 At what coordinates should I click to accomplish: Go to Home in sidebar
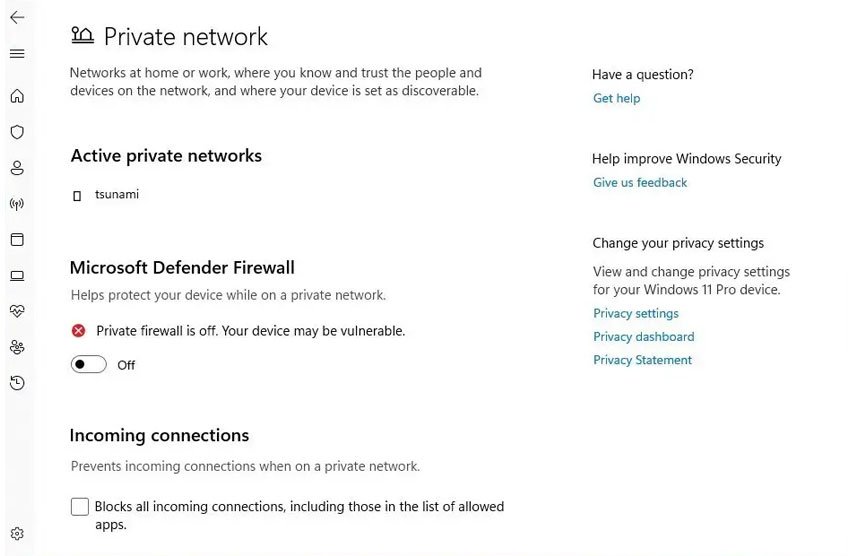(17, 97)
